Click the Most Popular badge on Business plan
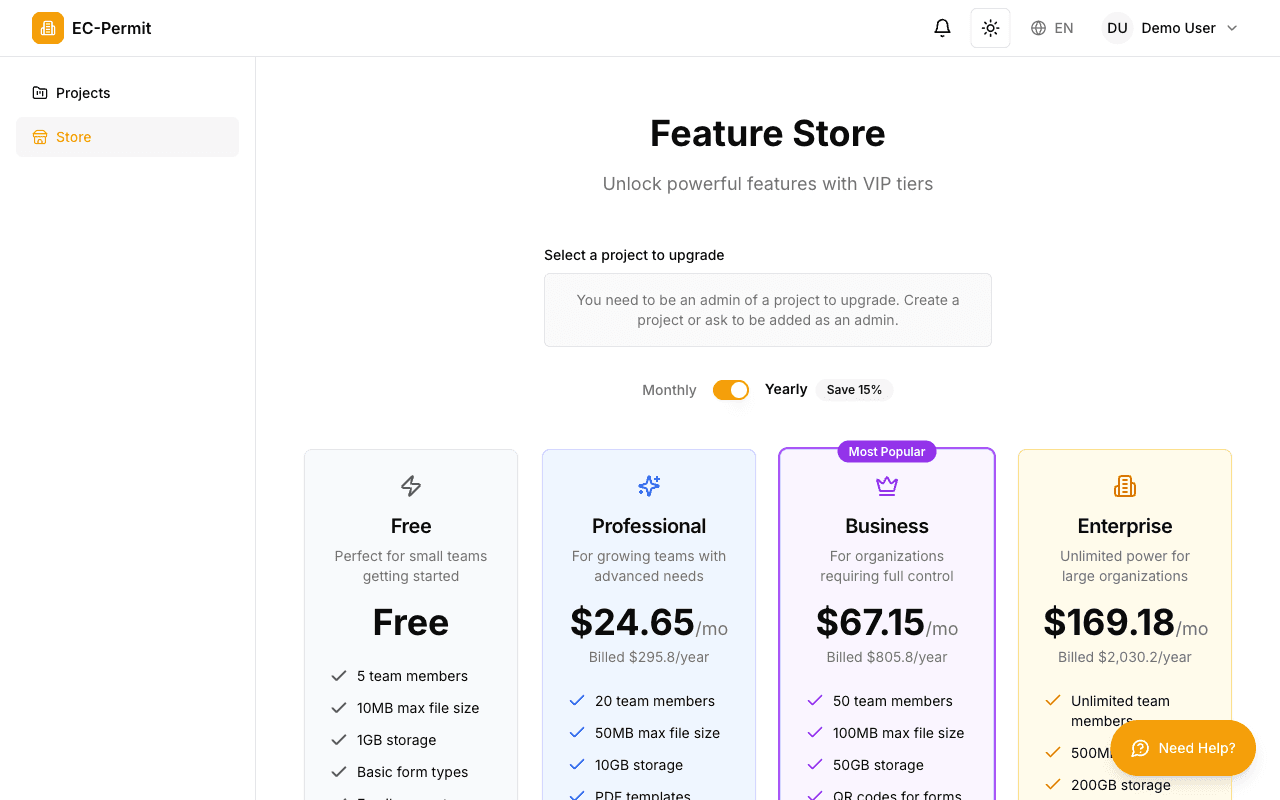Screen dimensions: 1280x800 coord(886,451)
